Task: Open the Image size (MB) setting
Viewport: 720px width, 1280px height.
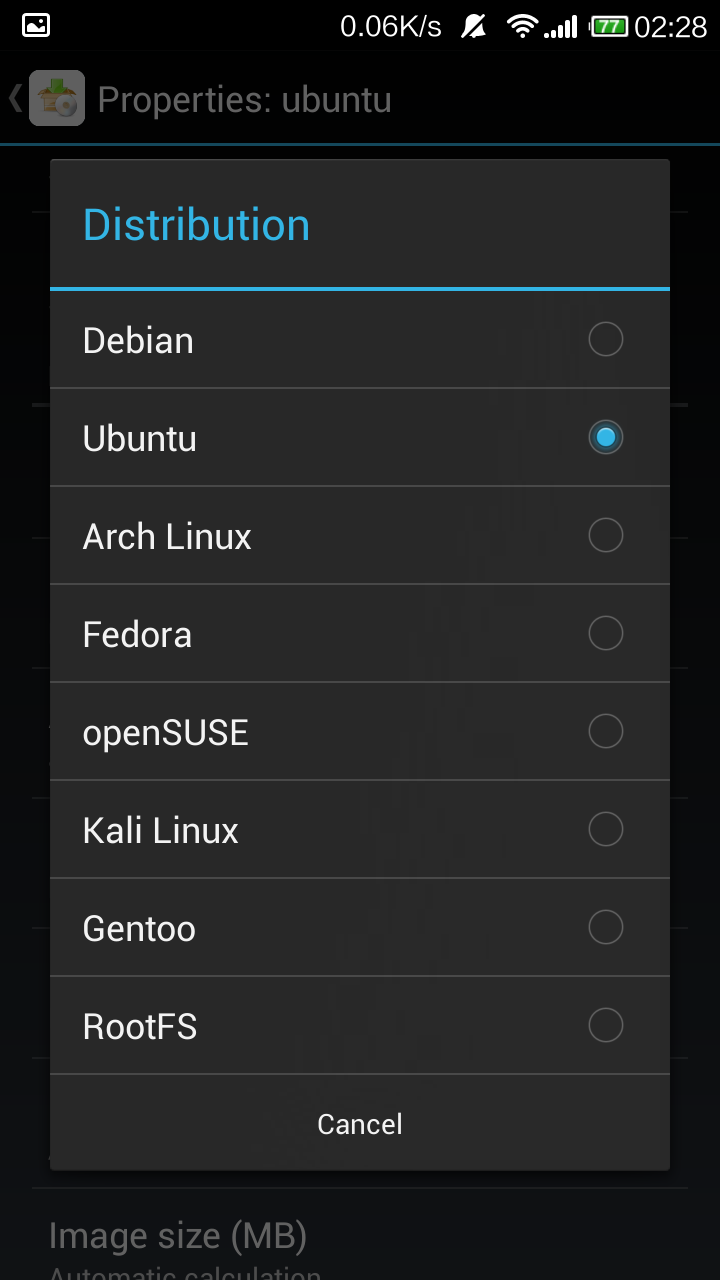Action: pyautogui.click(x=360, y=1240)
